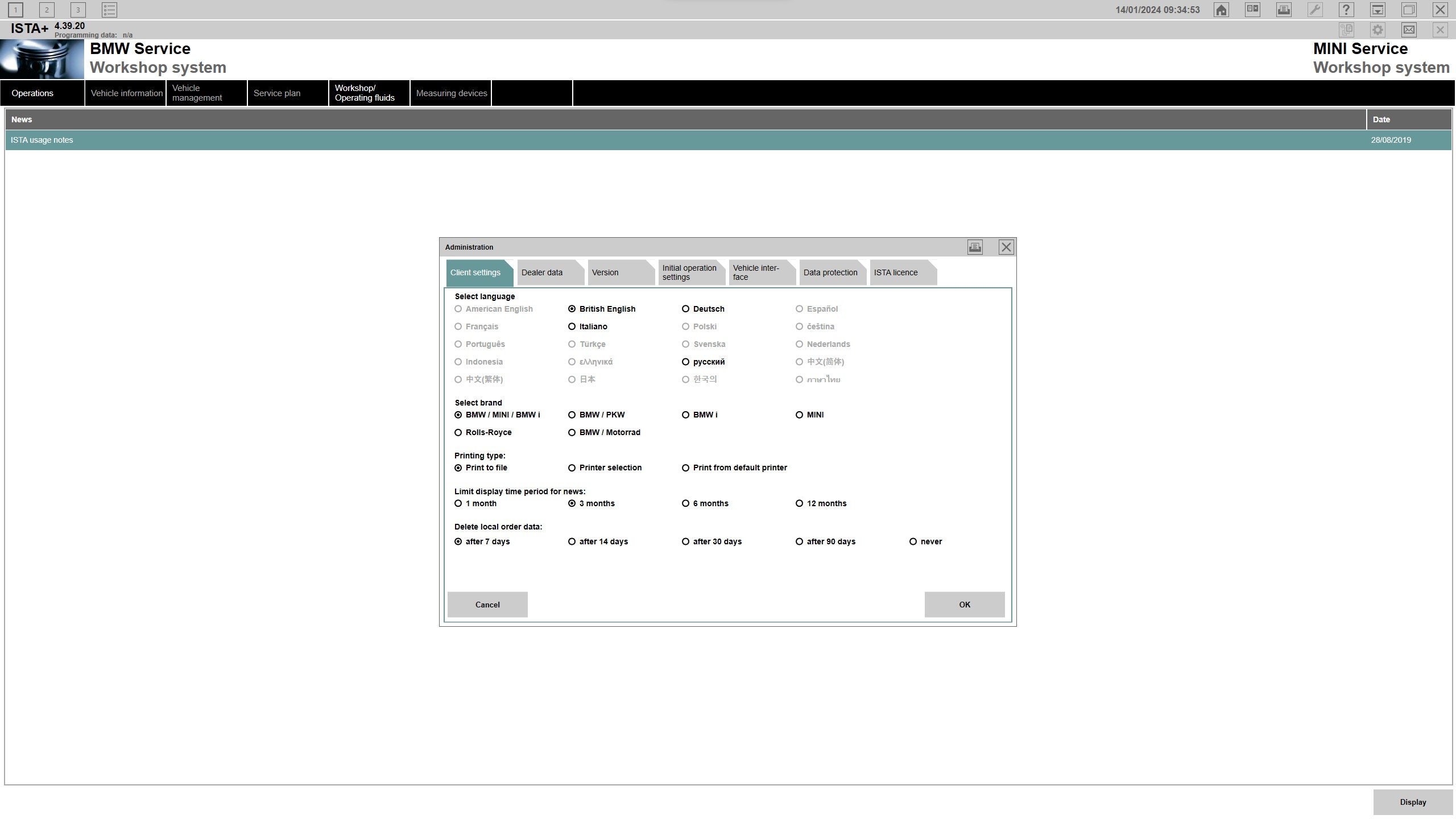Open the operations list icon

pyautogui.click(x=110, y=10)
